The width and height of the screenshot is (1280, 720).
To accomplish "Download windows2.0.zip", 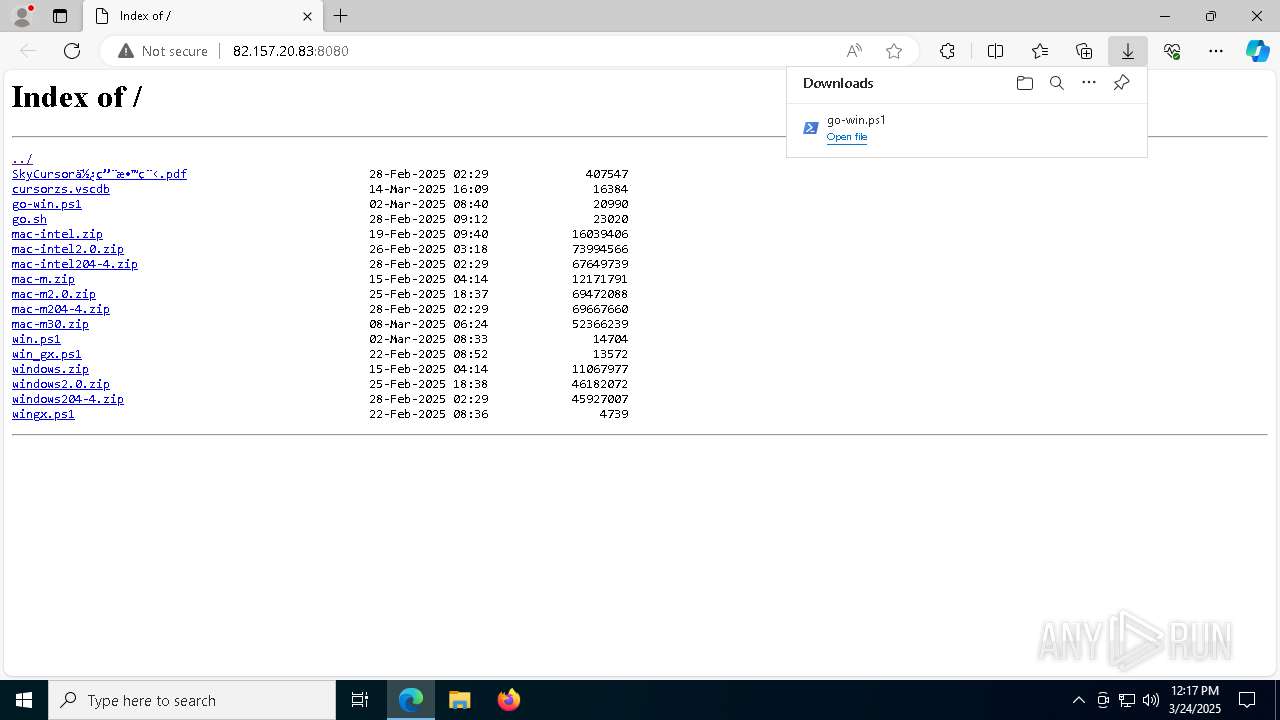I will (61, 384).
